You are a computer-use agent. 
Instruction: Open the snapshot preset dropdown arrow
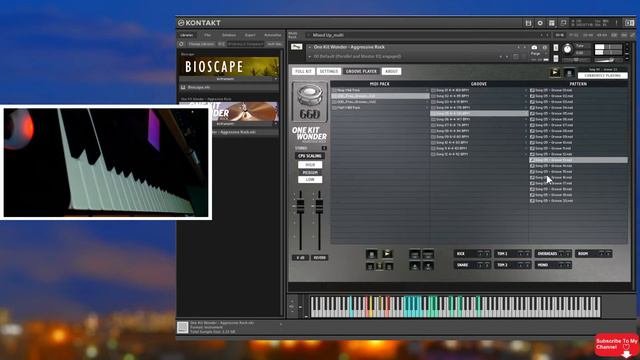(x=310, y=57)
